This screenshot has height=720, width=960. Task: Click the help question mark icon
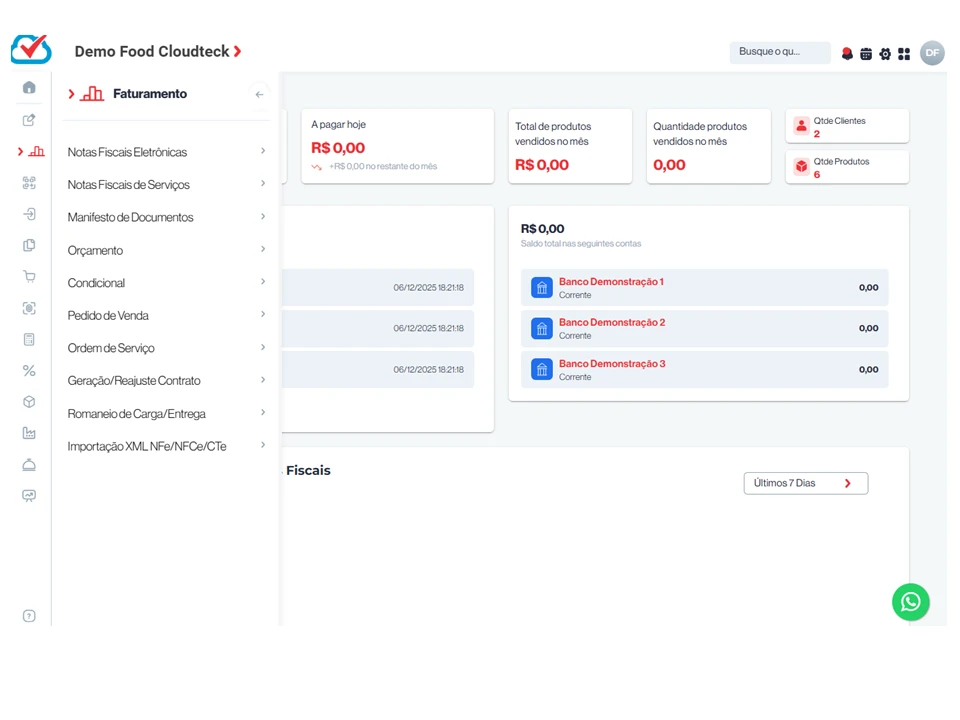click(x=29, y=616)
